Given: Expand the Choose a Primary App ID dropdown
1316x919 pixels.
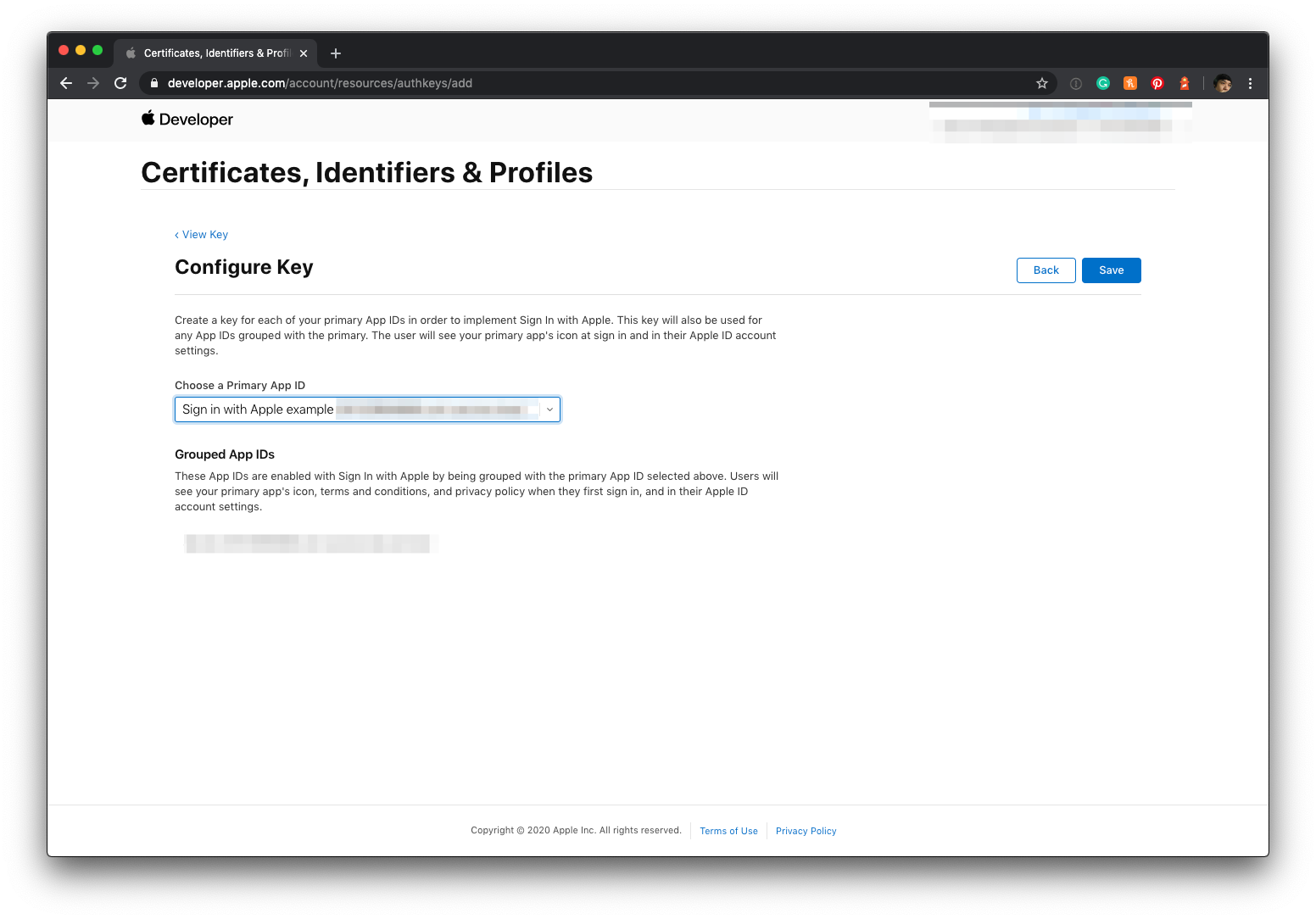Looking at the screenshot, I should pyautogui.click(x=367, y=409).
